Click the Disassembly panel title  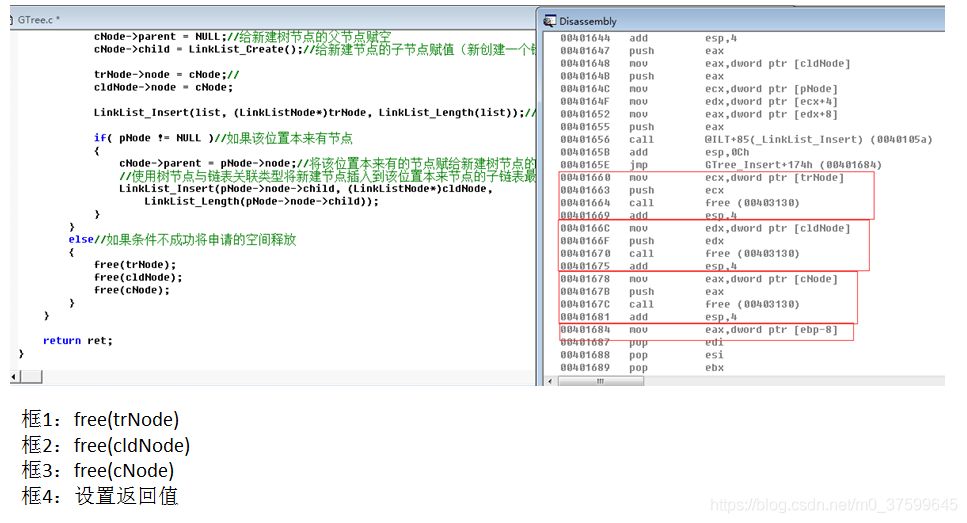pos(588,22)
